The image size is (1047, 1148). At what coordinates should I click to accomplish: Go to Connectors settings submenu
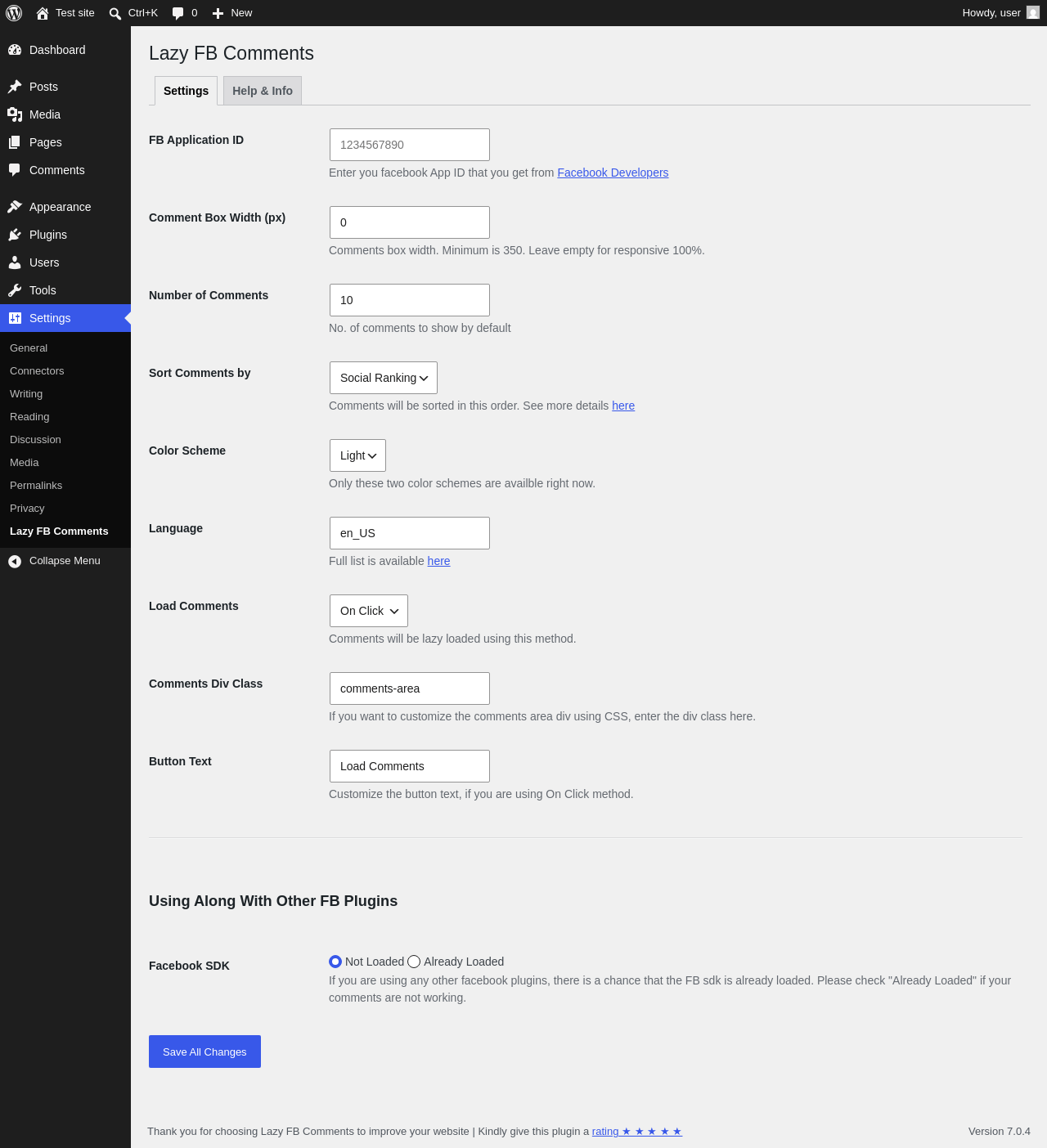tap(37, 371)
